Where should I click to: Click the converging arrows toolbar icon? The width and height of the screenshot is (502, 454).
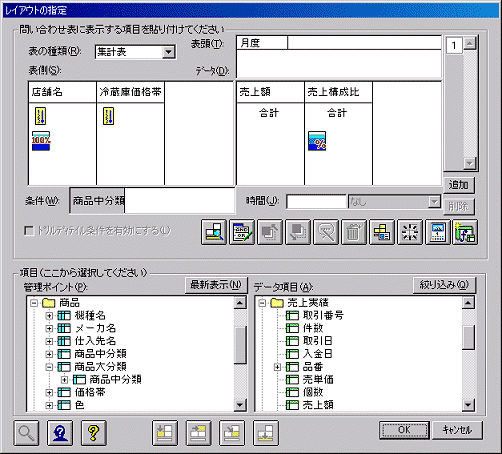point(410,232)
